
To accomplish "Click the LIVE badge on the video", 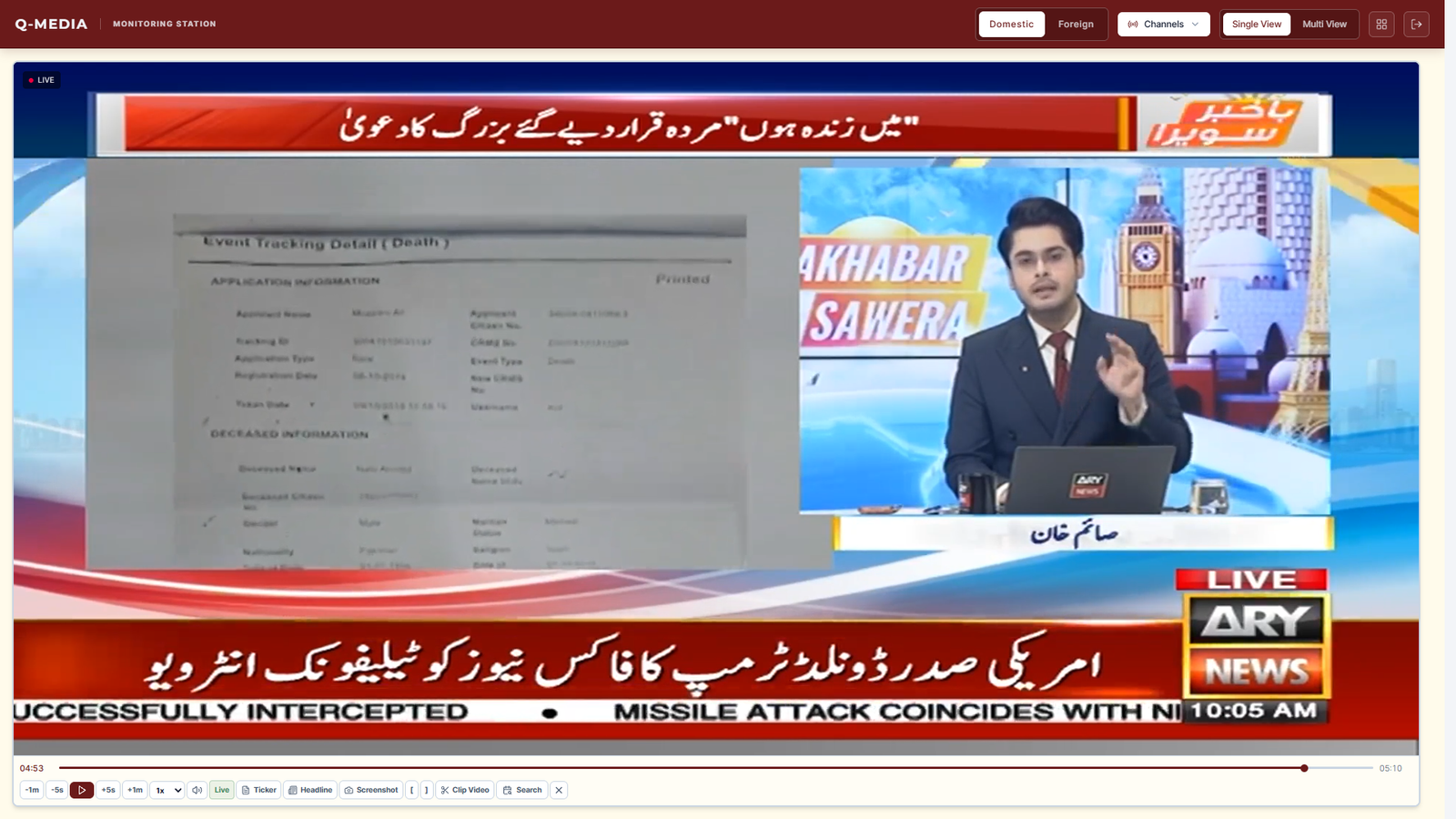I will [x=42, y=80].
